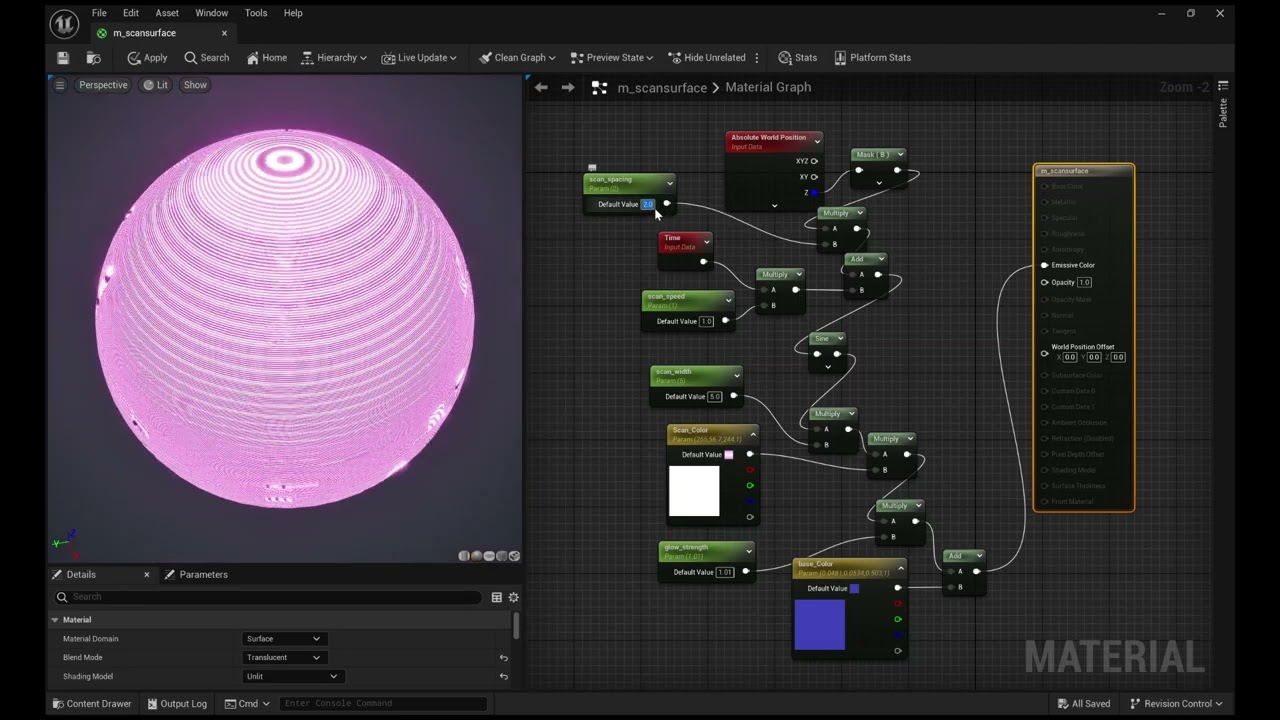Open the viewport options hamburger menu
This screenshot has width=1280, height=720.
(x=59, y=85)
